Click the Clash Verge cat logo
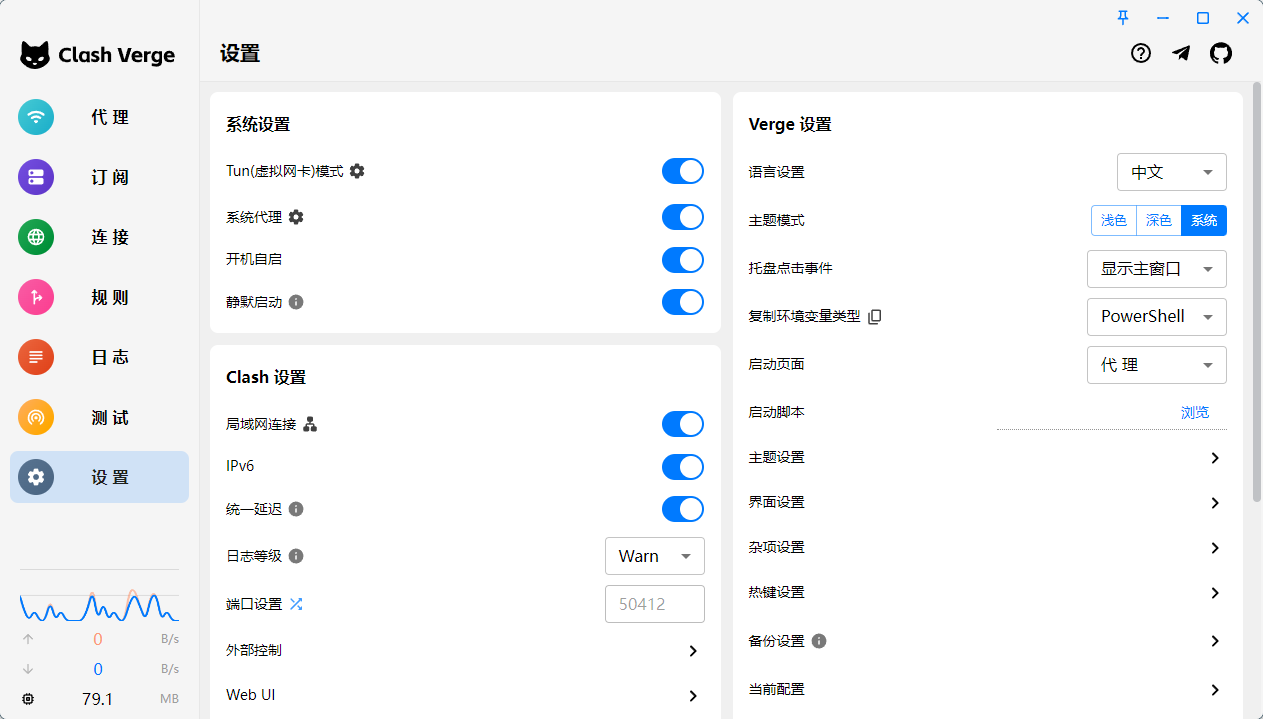 [x=35, y=55]
